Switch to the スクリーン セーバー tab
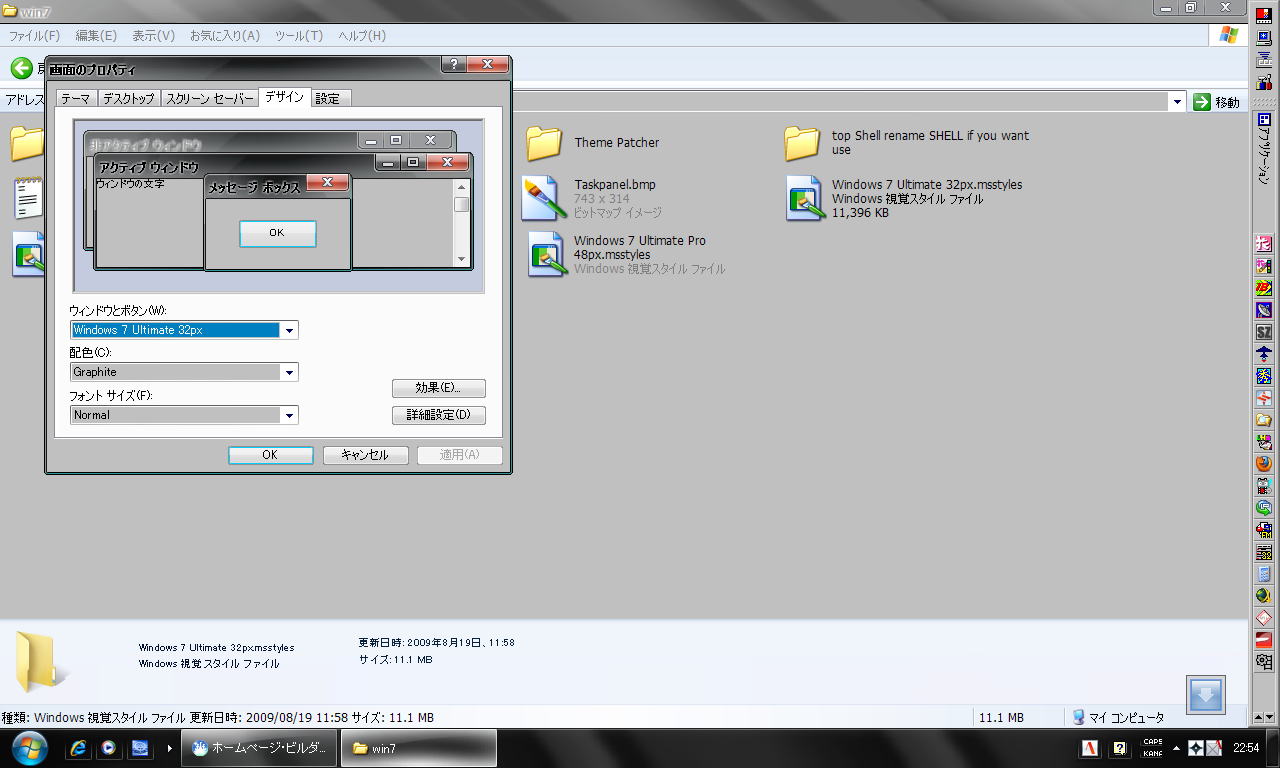 pos(209,98)
